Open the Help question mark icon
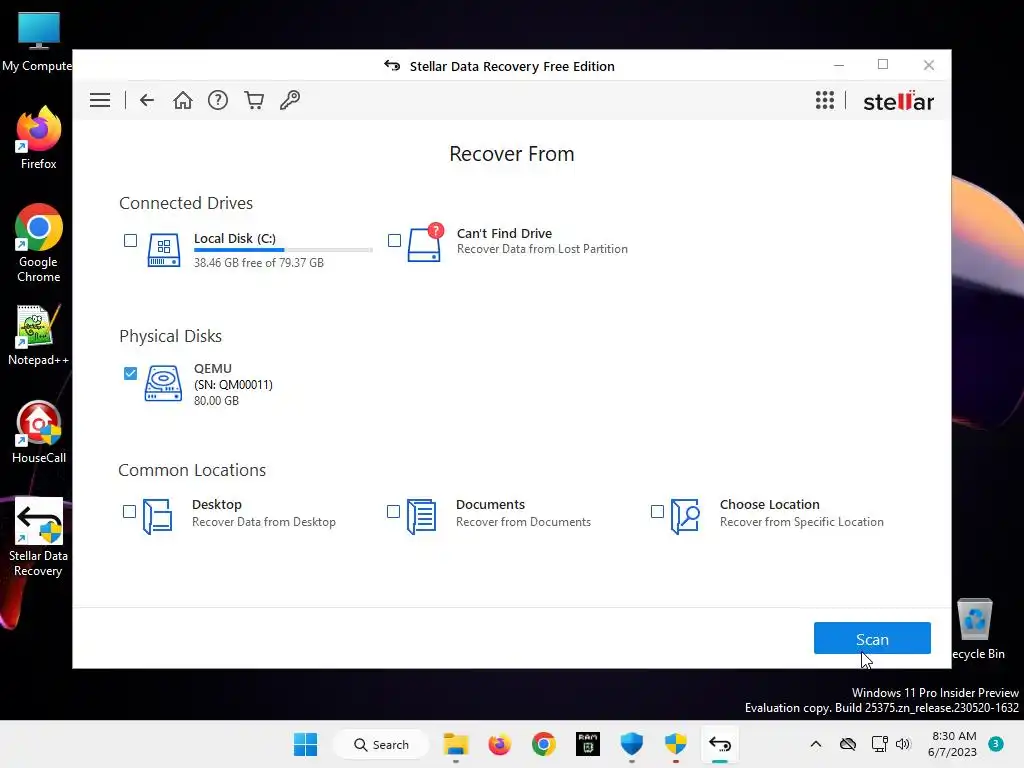 click(218, 100)
